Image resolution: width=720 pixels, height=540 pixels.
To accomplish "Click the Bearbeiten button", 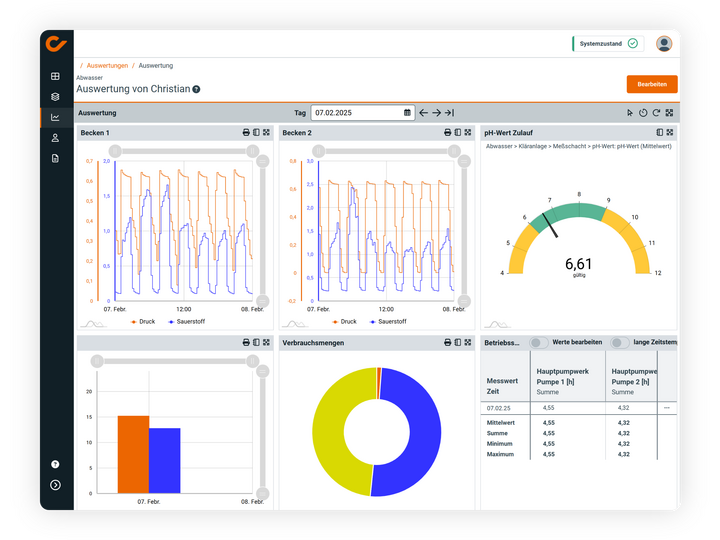I will point(651,84).
